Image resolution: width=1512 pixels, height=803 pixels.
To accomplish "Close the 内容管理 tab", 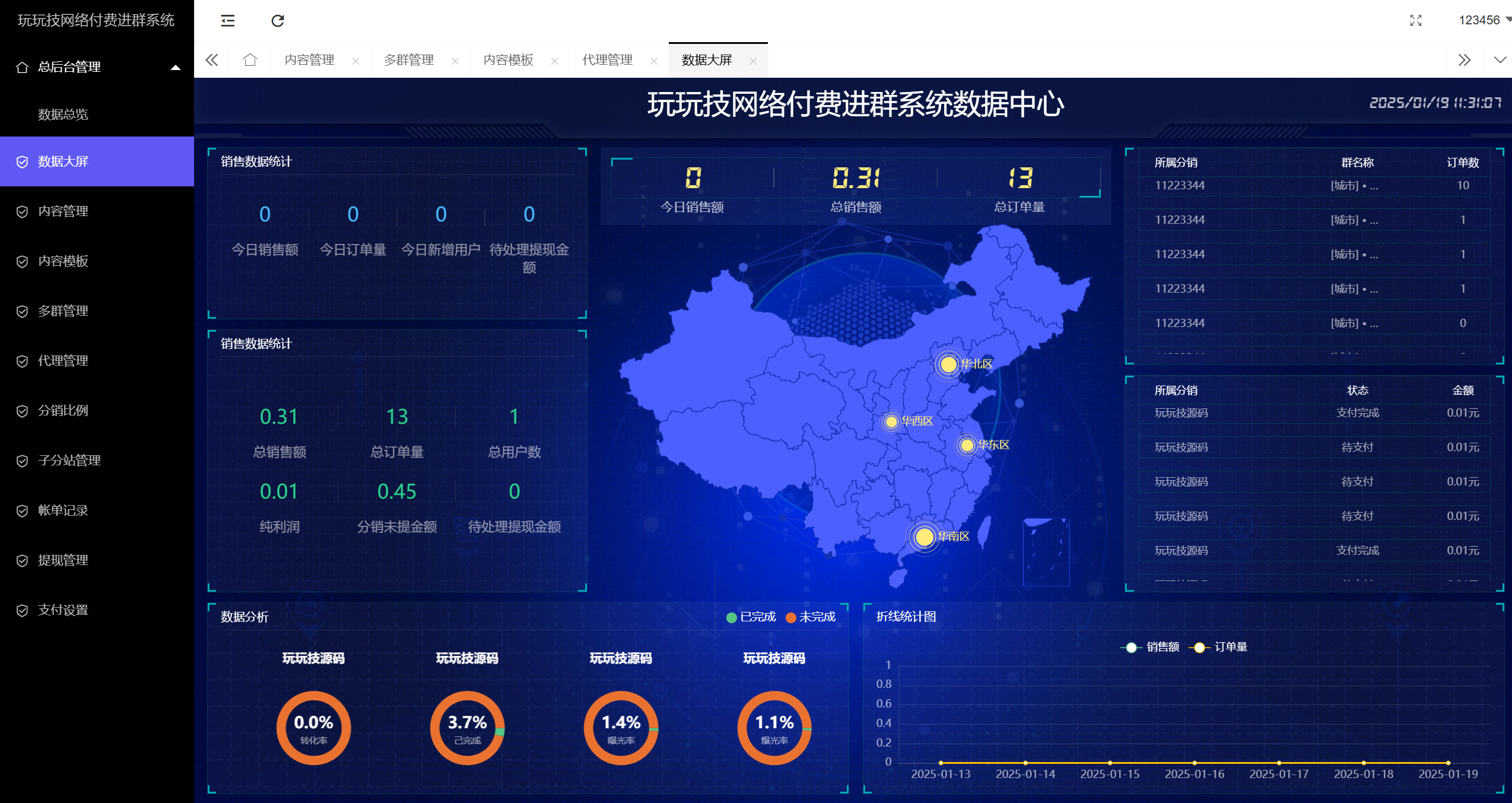I will [355, 61].
